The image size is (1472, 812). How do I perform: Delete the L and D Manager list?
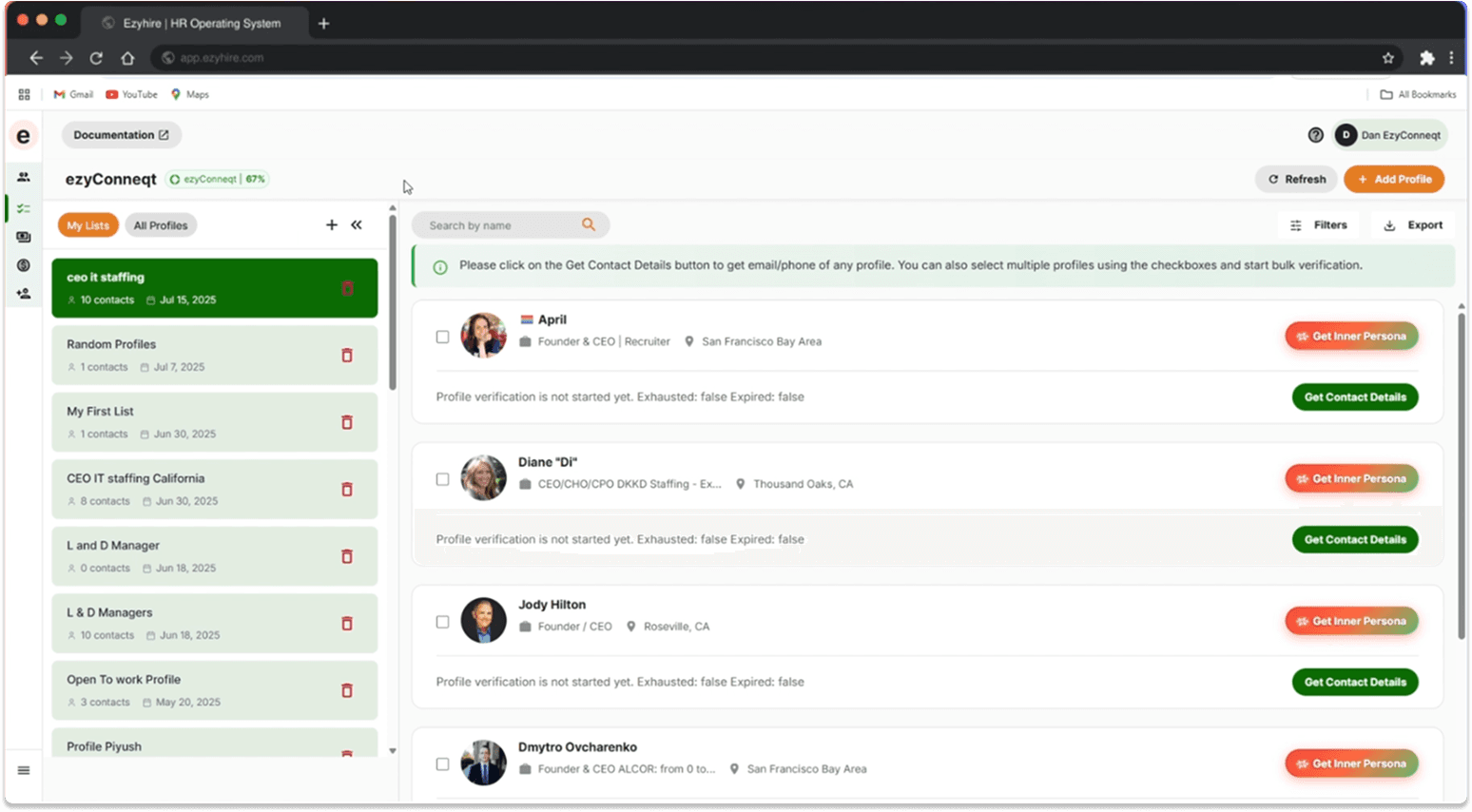pyautogui.click(x=347, y=556)
